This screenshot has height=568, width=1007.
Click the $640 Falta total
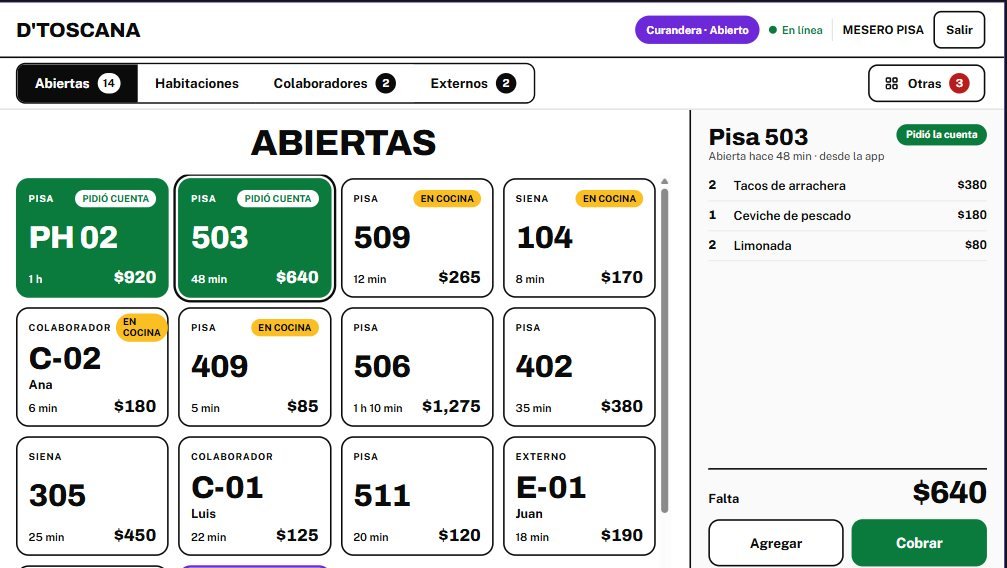click(x=949, y=493)
